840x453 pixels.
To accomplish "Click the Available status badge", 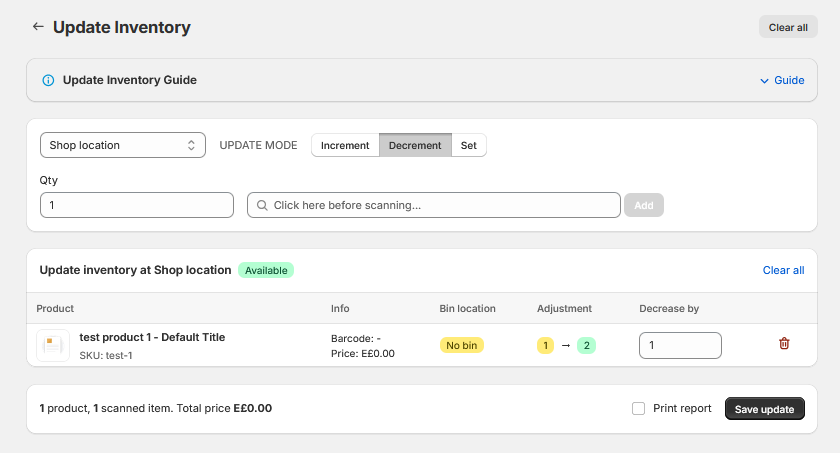I will pyautogui.click(x=266, y=270).
